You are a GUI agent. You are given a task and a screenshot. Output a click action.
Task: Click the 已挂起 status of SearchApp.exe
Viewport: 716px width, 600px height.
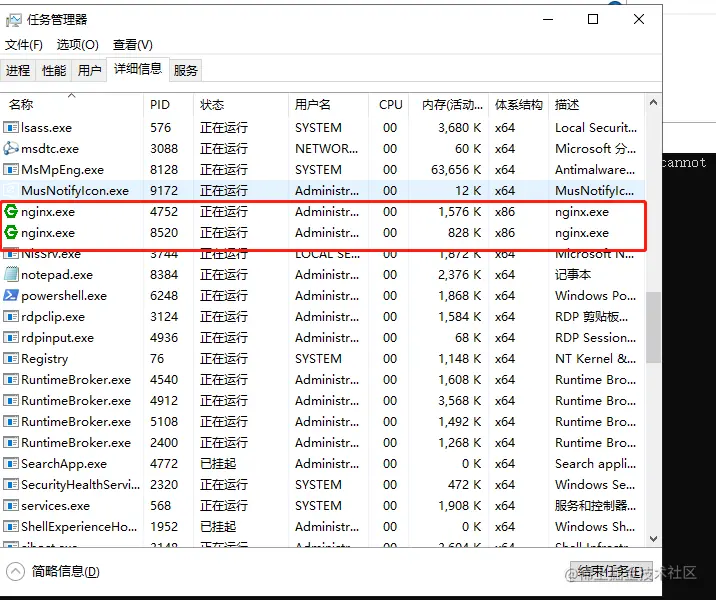click(x=218, y=463)
